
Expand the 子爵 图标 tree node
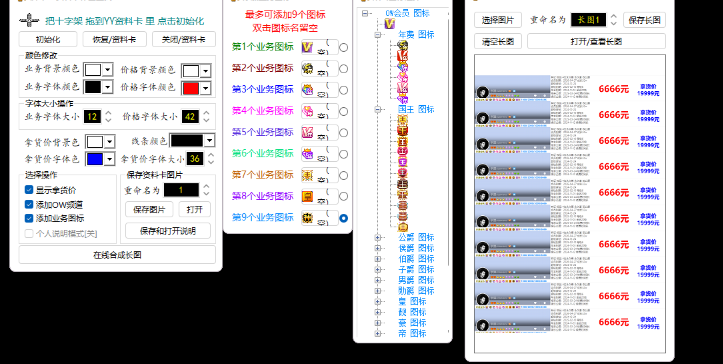(x=378, y=269)
